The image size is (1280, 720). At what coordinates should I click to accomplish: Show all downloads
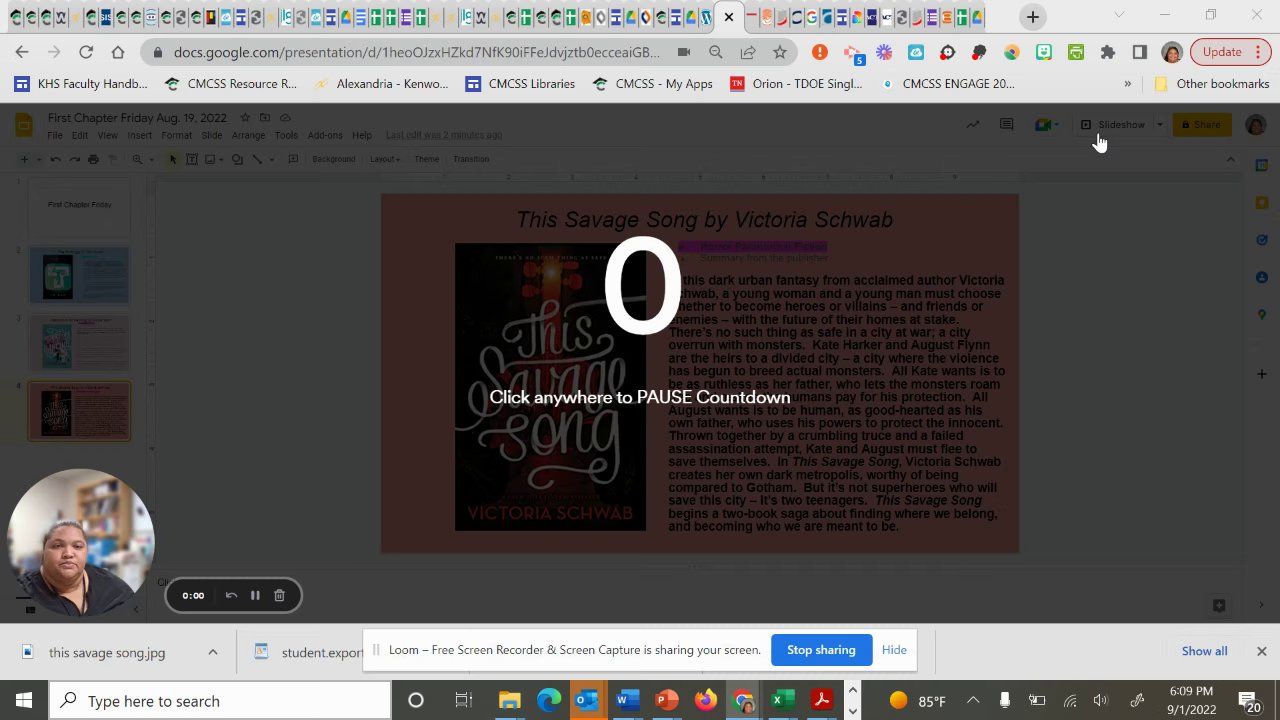[x=1204, y=651]
